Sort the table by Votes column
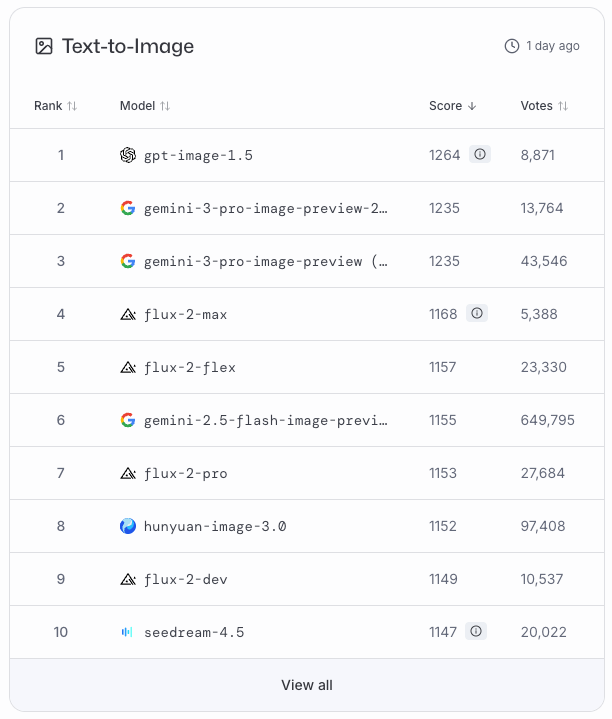 [x=544, y=106]
